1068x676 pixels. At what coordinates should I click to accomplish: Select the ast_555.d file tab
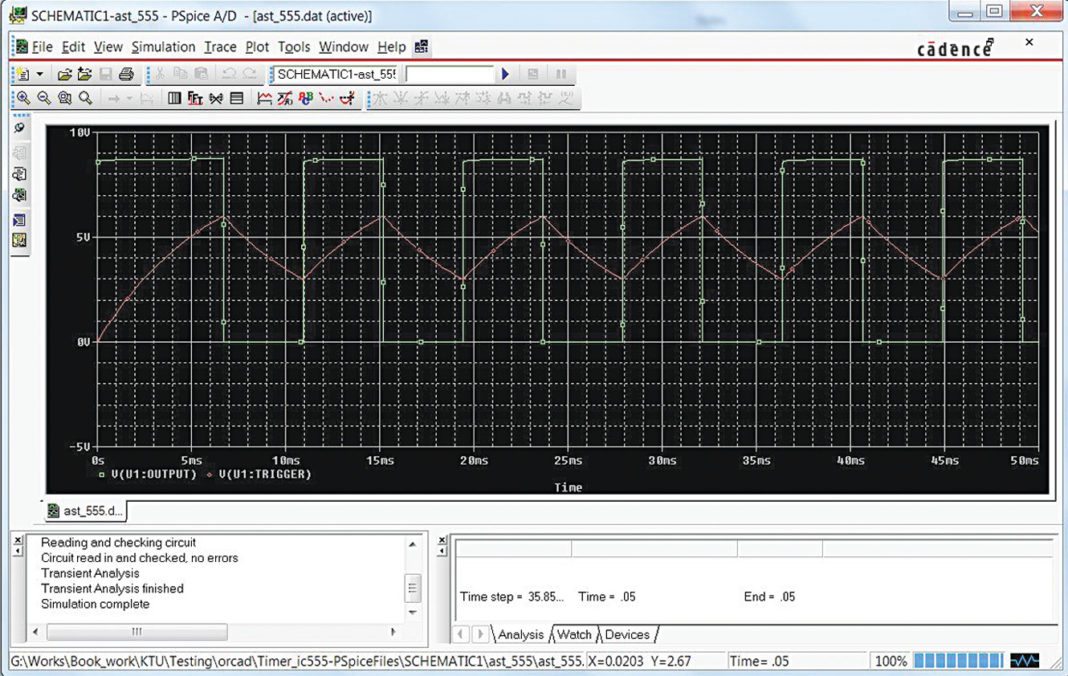pyautogui.click(x=84, y=510)
